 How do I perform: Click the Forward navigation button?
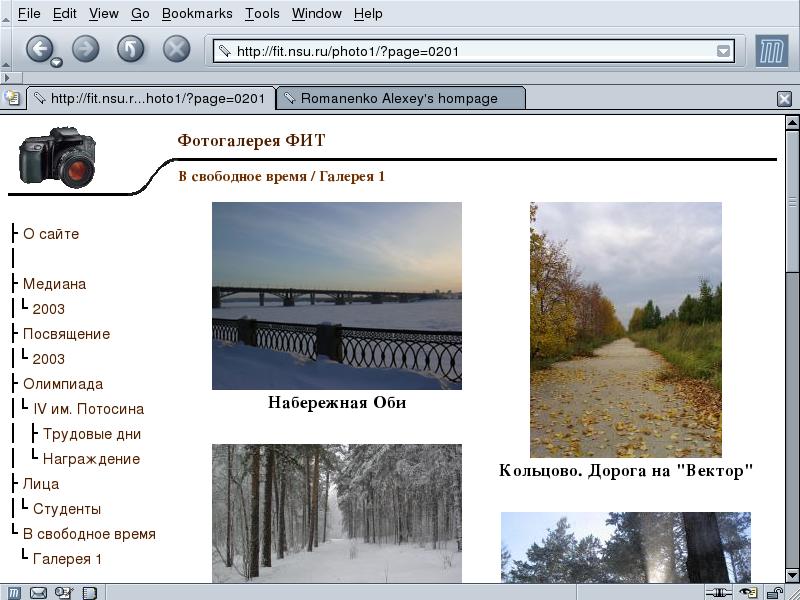click(85, 49)
